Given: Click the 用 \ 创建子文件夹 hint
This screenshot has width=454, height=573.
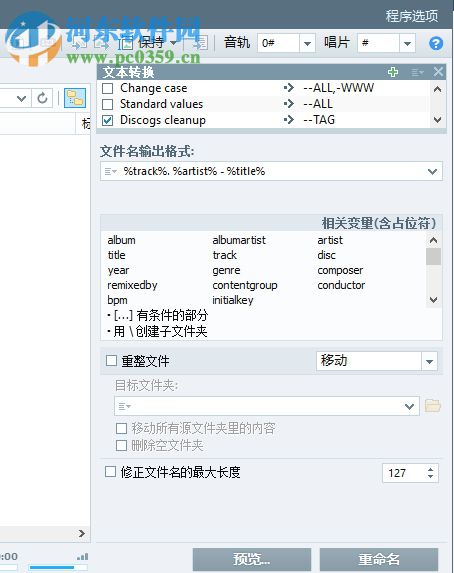Looking at the screenshot, I should (x=158, y=331).
